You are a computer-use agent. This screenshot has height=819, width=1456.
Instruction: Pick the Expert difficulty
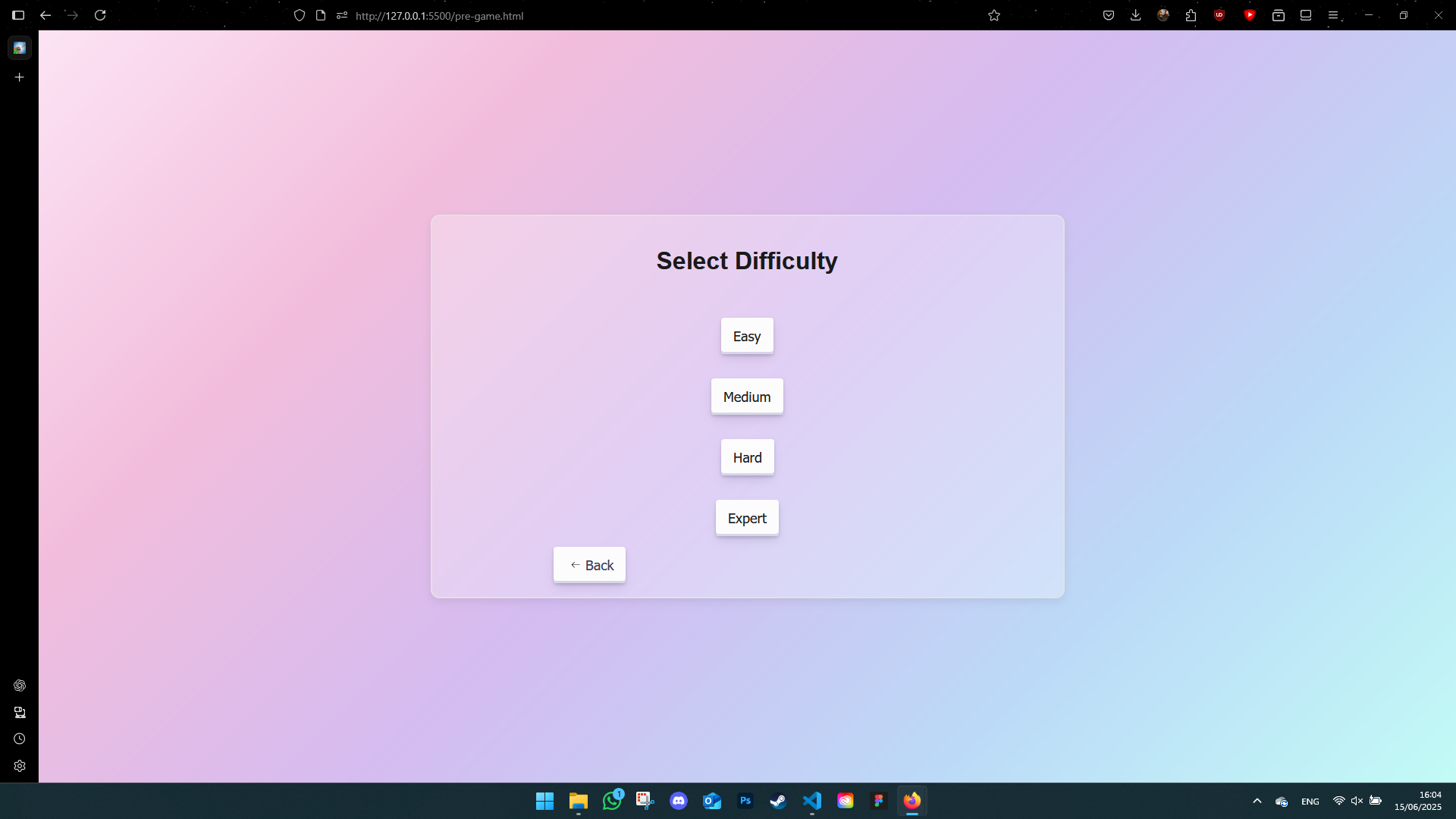click(747, 518)
